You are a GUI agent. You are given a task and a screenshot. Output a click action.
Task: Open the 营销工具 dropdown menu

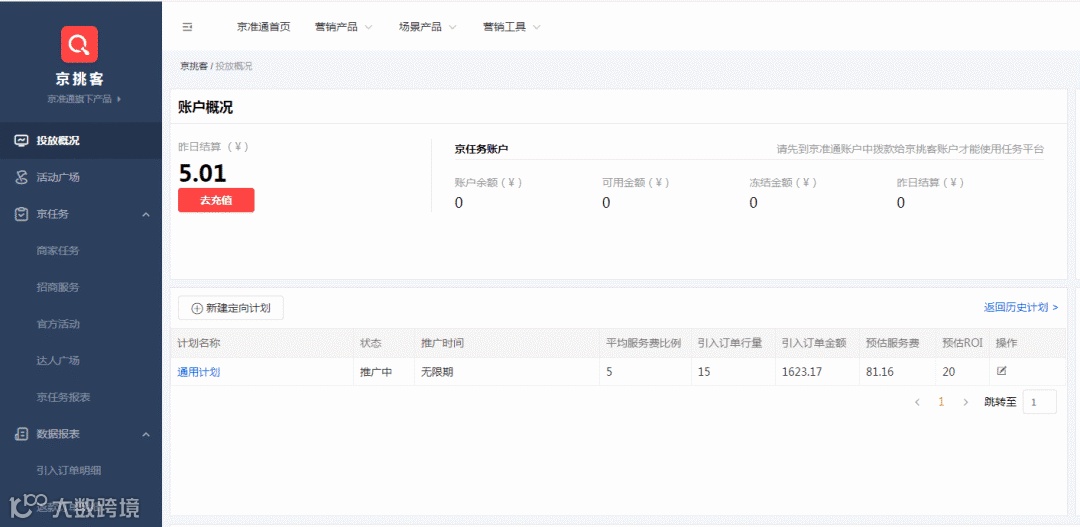511,27
